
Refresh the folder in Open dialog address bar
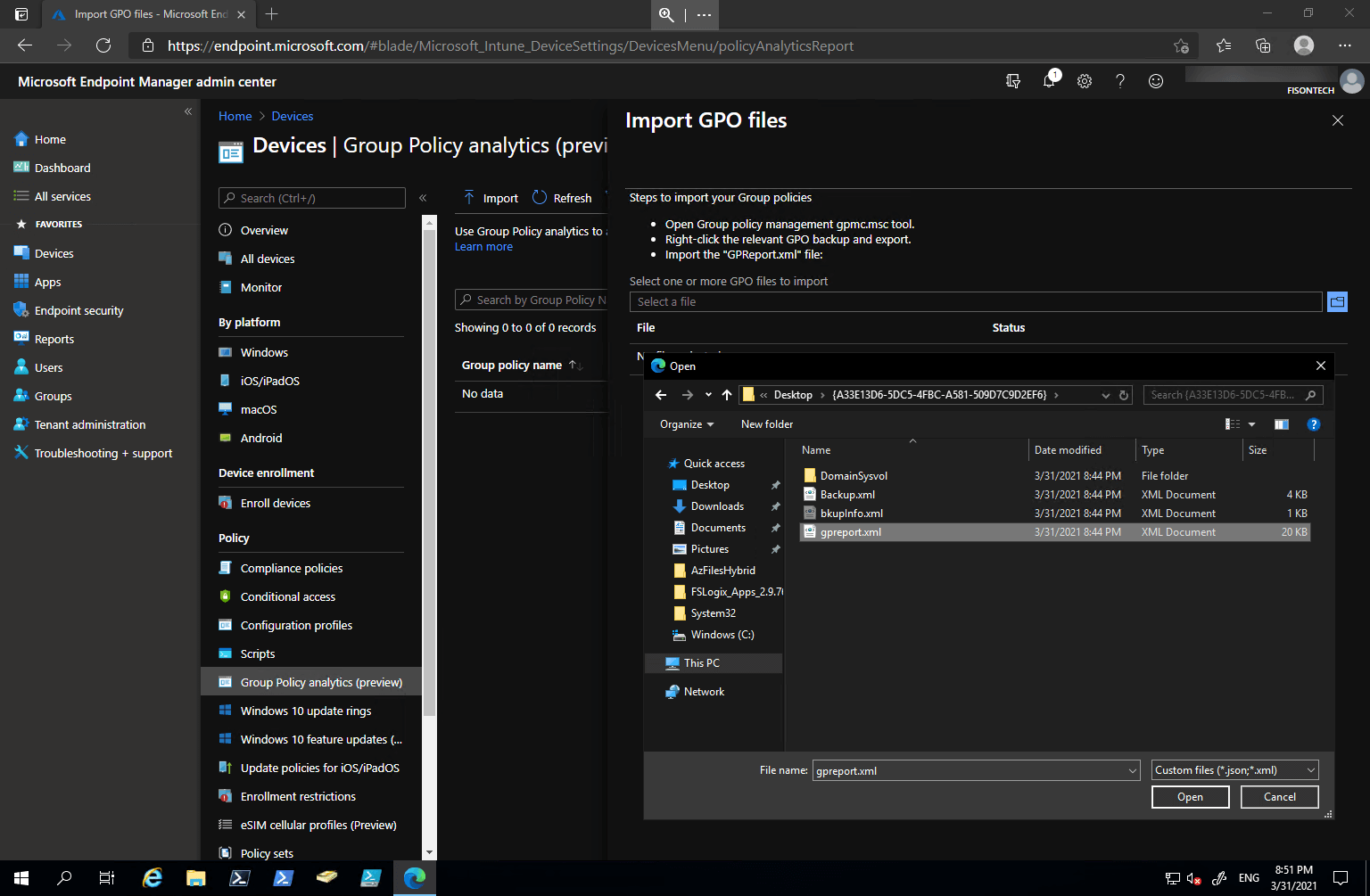click(x=1124, y=395)
